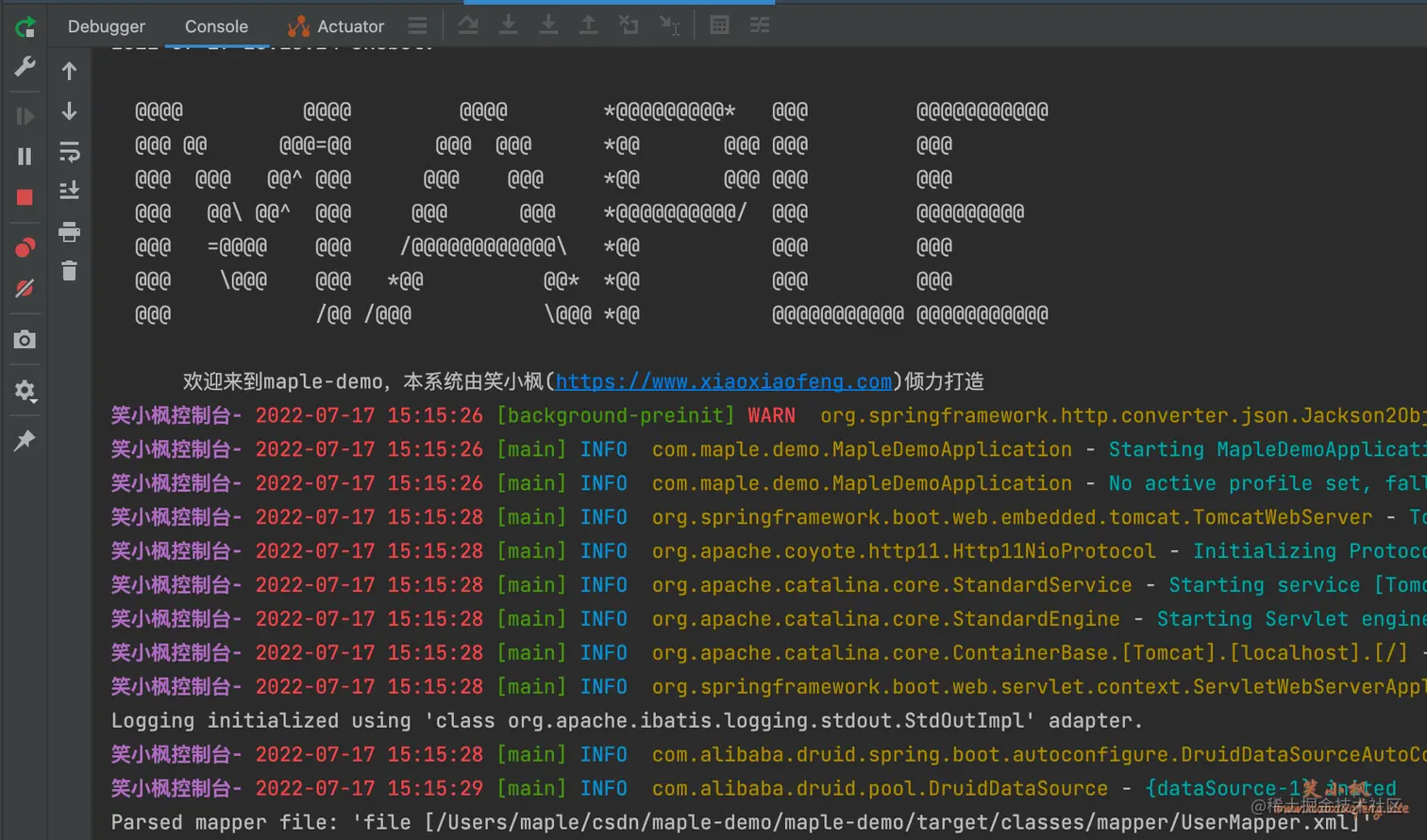Click the WARN level text
1427x840 pixels.
tap(772, 415)
